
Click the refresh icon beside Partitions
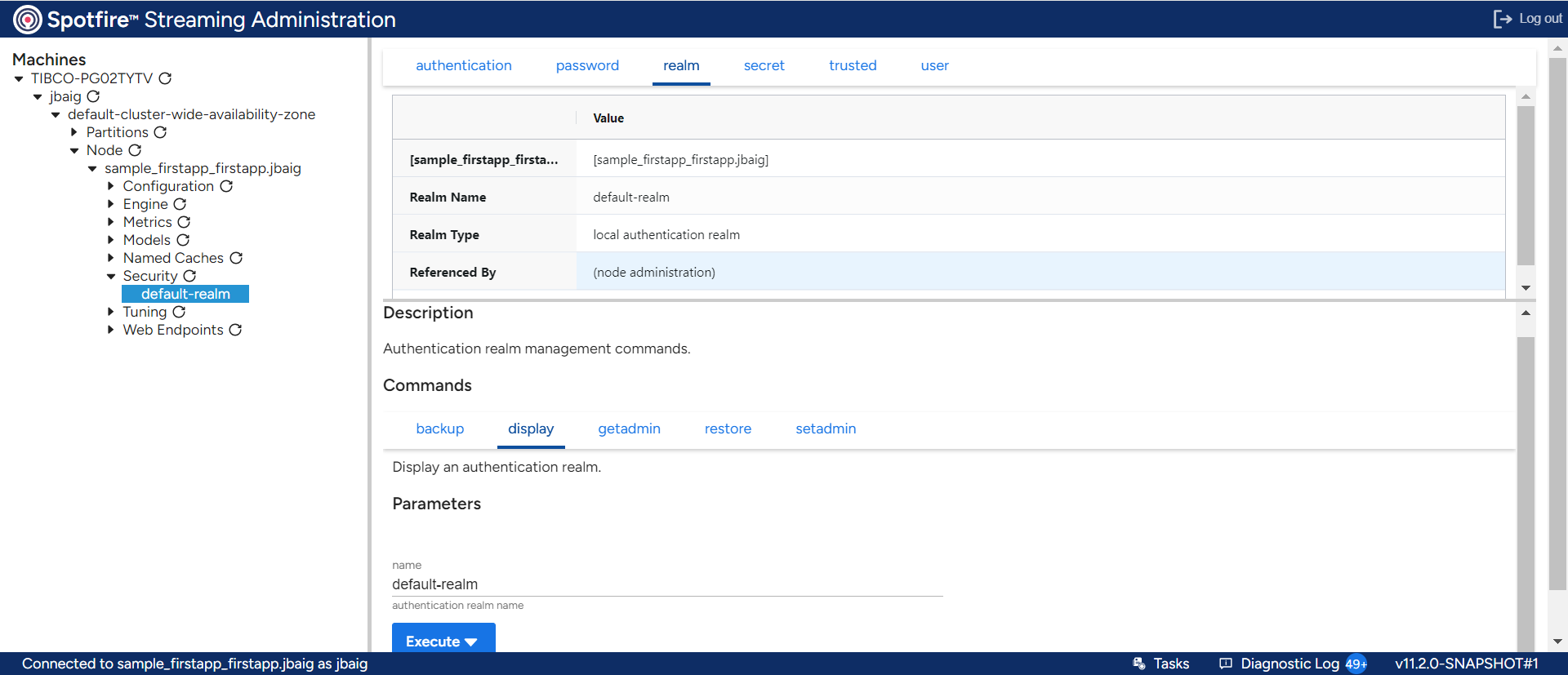(x=160, y=132)
